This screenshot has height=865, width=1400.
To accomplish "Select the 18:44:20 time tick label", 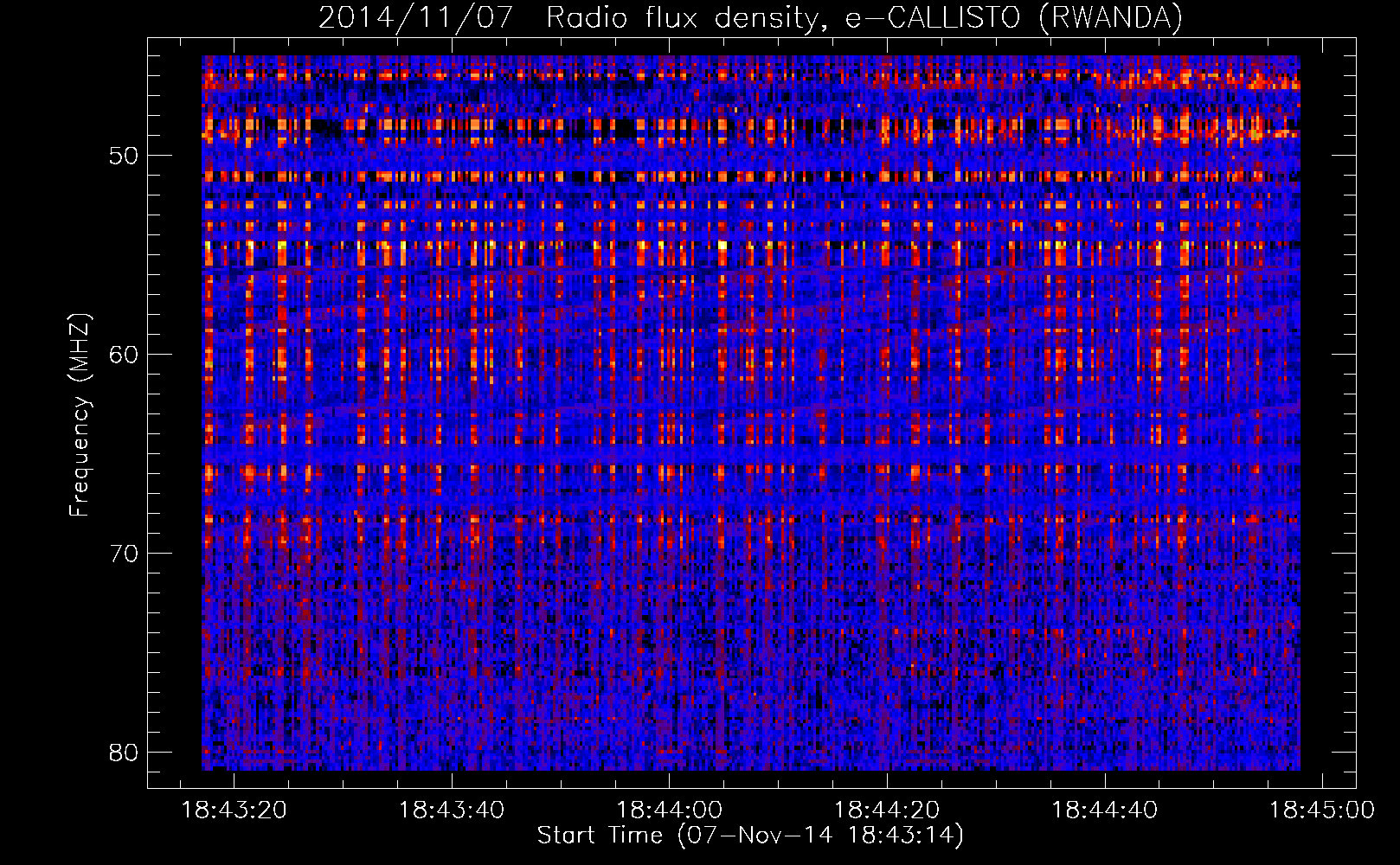I will 887,810.
